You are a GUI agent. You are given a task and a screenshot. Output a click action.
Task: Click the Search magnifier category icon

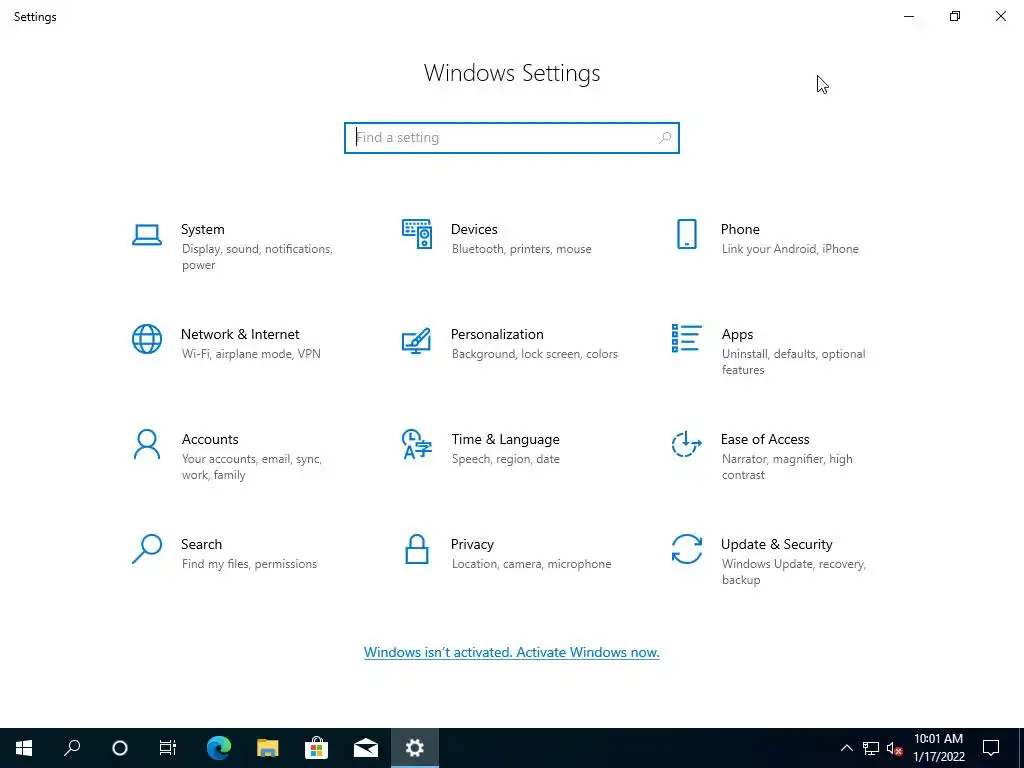click(147, 549)
